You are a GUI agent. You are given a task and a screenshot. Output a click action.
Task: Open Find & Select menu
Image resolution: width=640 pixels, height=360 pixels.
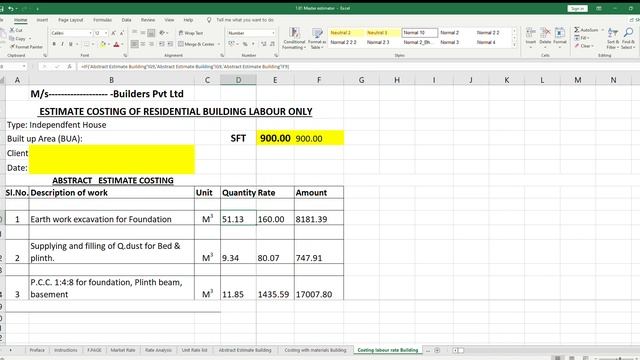(629, 38)
